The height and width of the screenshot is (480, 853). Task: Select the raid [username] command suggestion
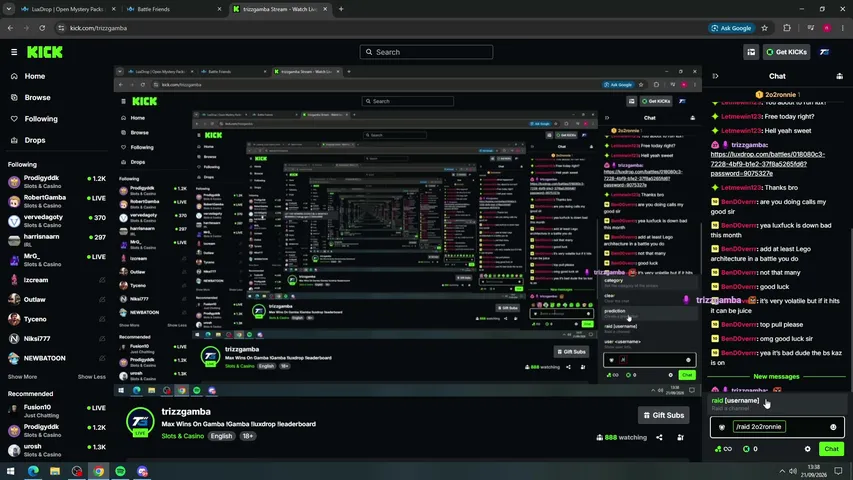click(x=777, y=403)
